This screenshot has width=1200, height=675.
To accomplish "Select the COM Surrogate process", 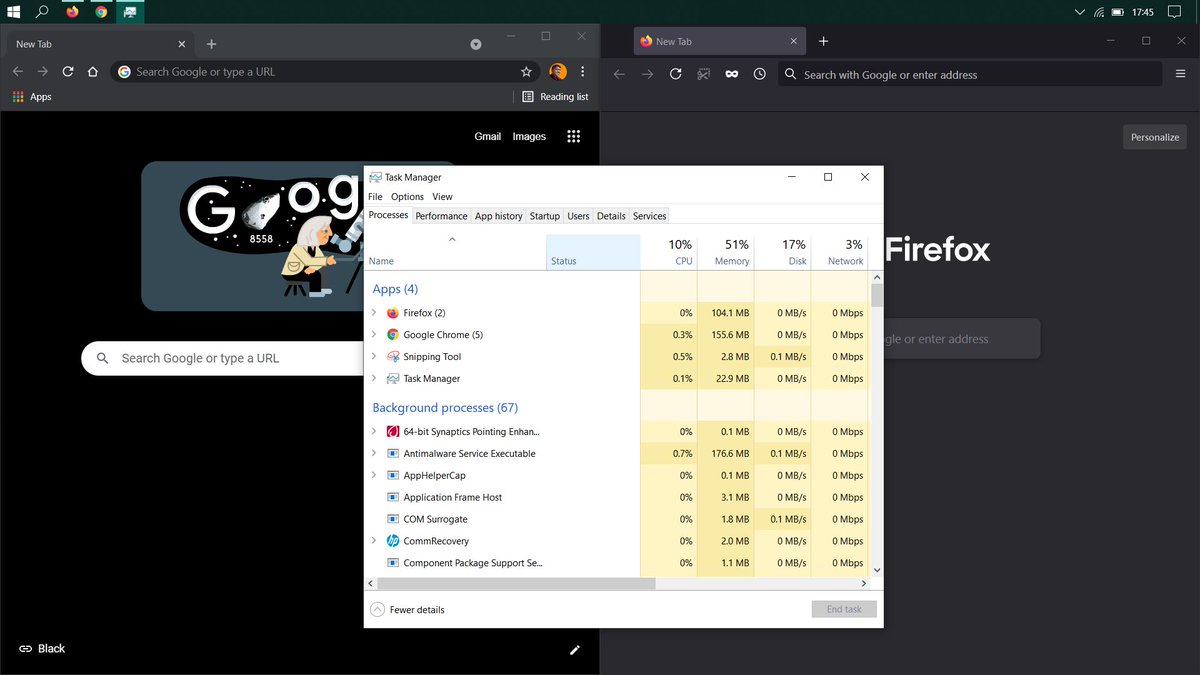I will [x=617, y=519].
